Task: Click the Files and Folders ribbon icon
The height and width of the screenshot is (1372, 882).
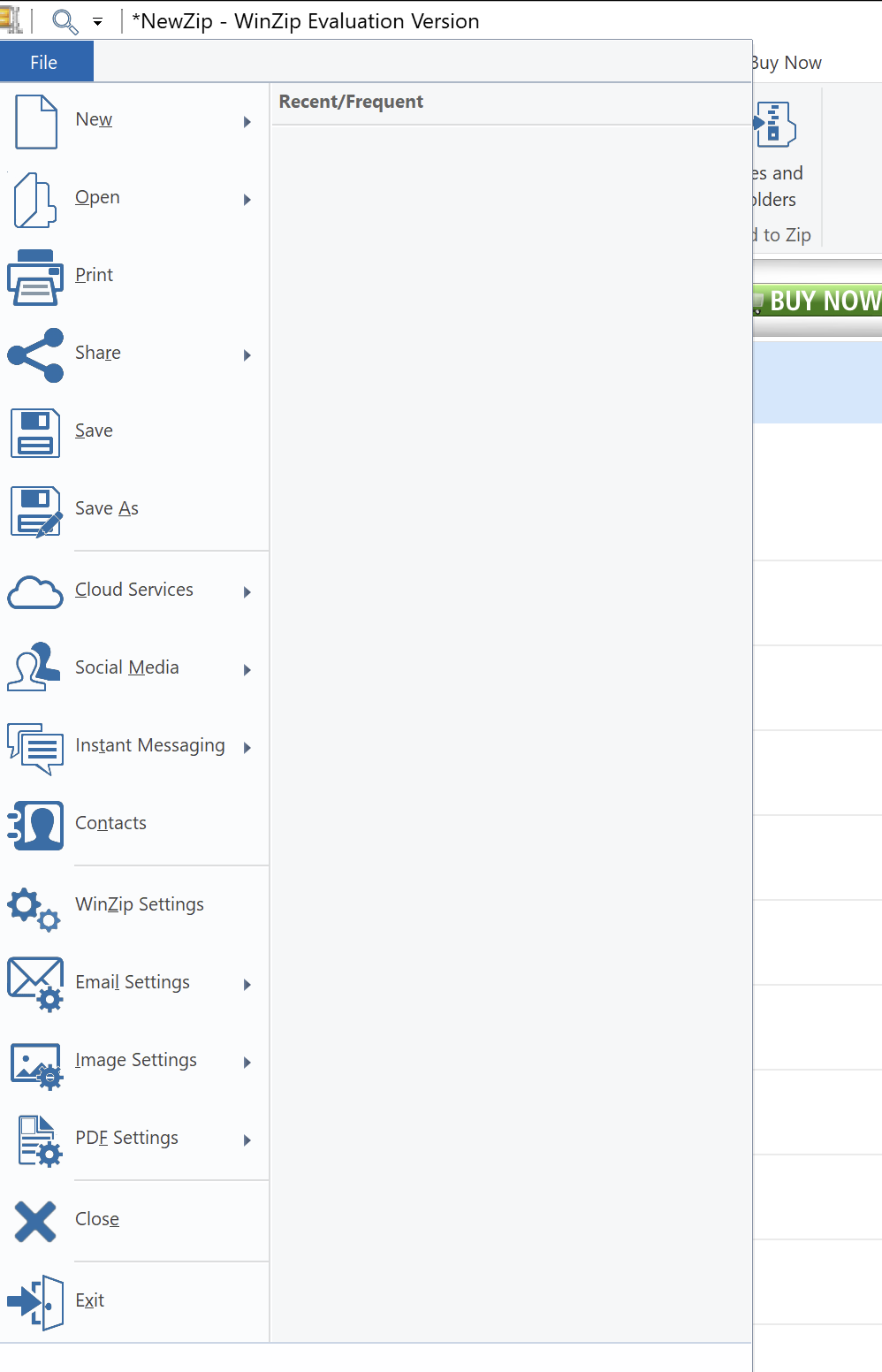Action: point(775,125)
